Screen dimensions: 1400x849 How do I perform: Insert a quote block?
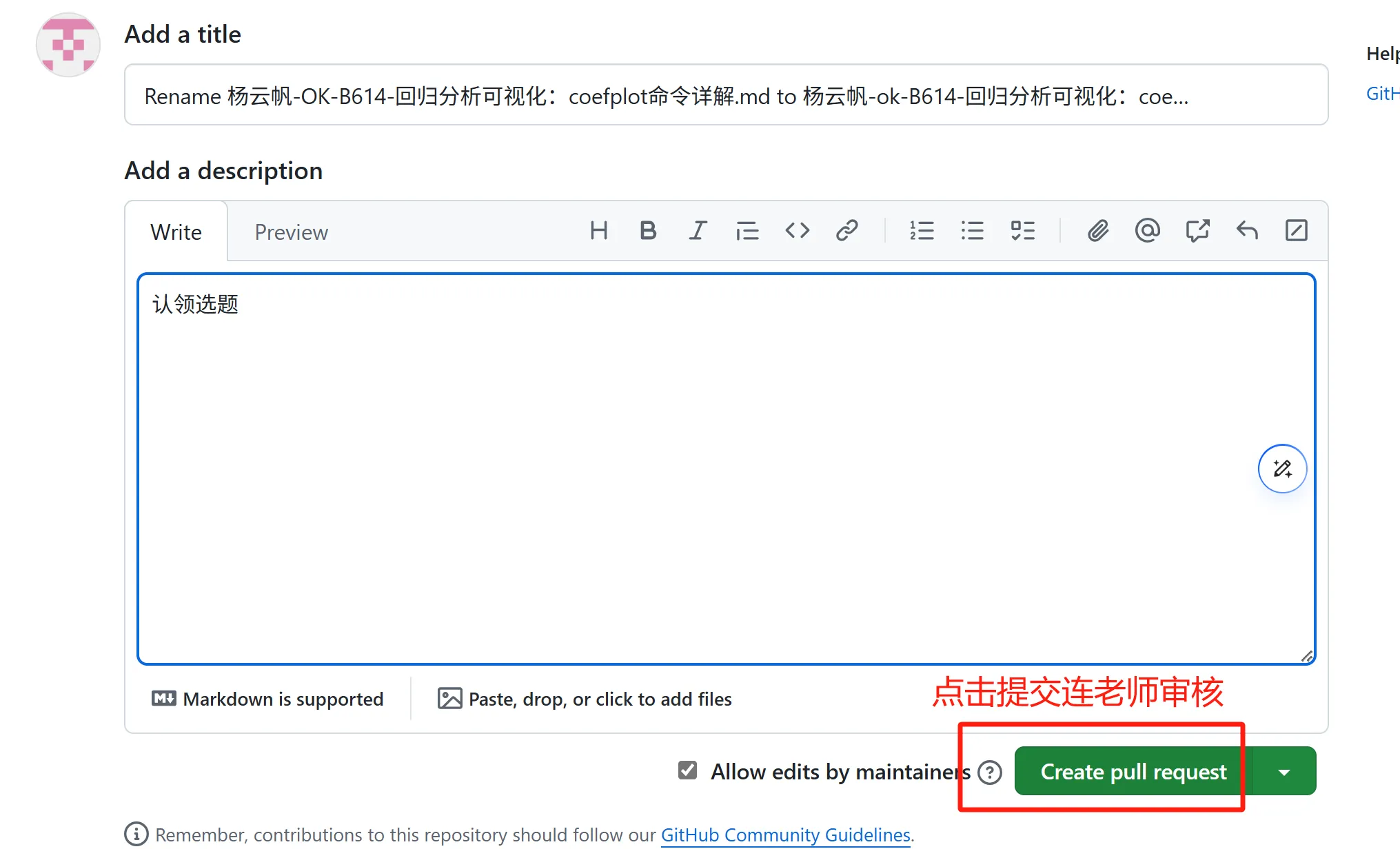(747, 231)
